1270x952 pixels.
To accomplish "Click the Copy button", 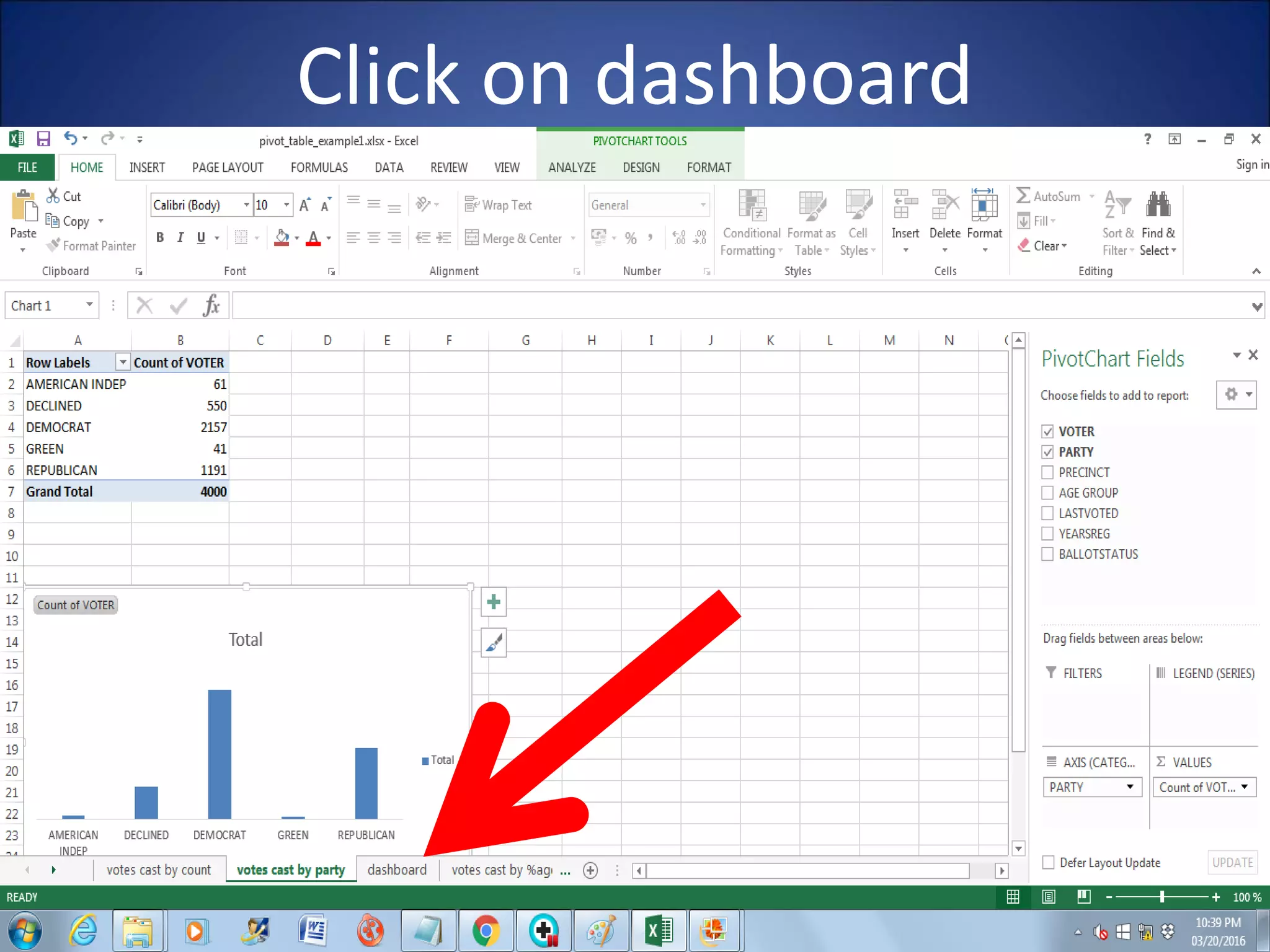I will (x=68, y=221).
